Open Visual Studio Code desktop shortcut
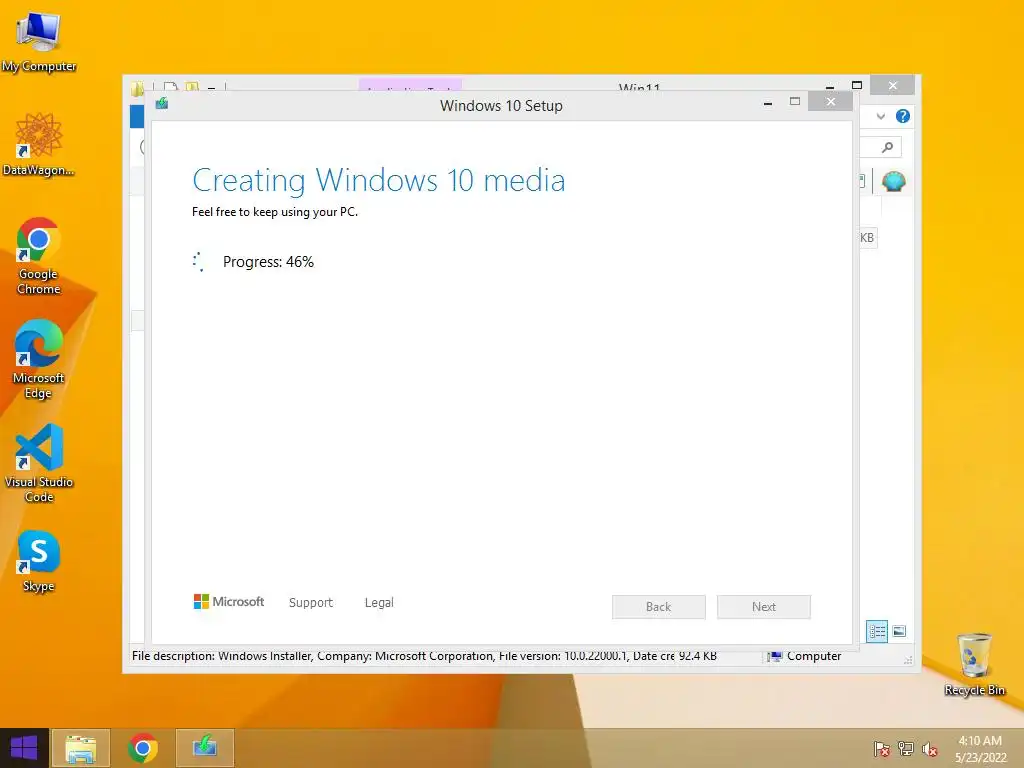The width and height of the screenshot is (1024, 768). click(39, 463)
